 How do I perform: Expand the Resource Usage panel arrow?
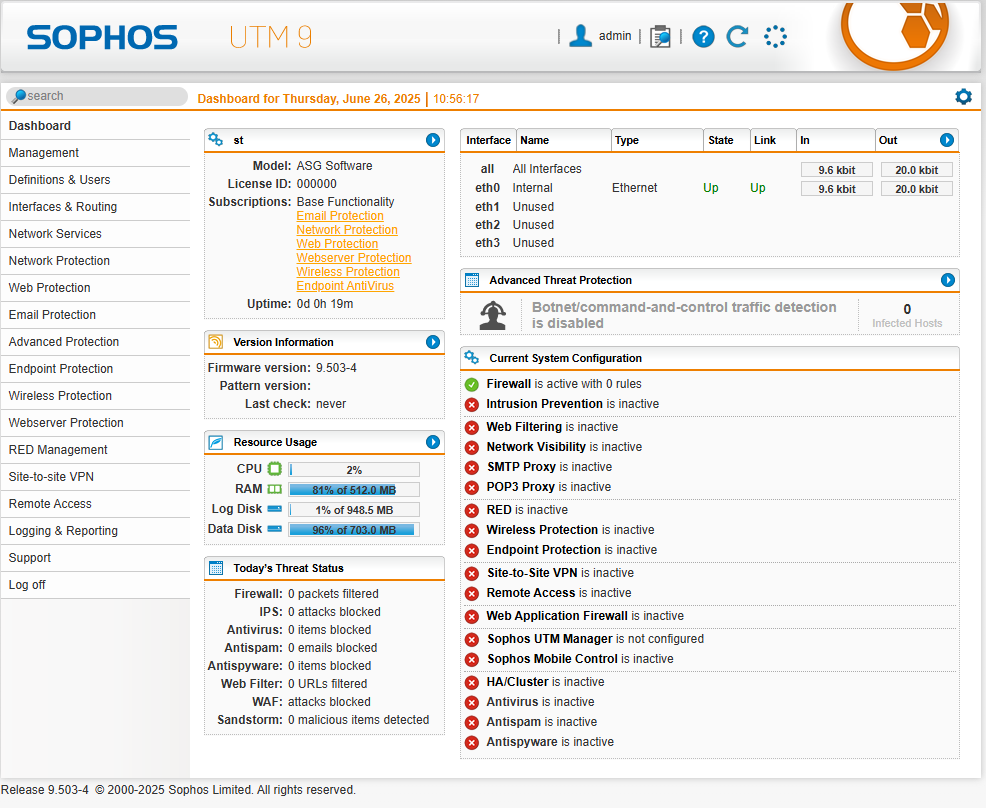coord(433,442)
